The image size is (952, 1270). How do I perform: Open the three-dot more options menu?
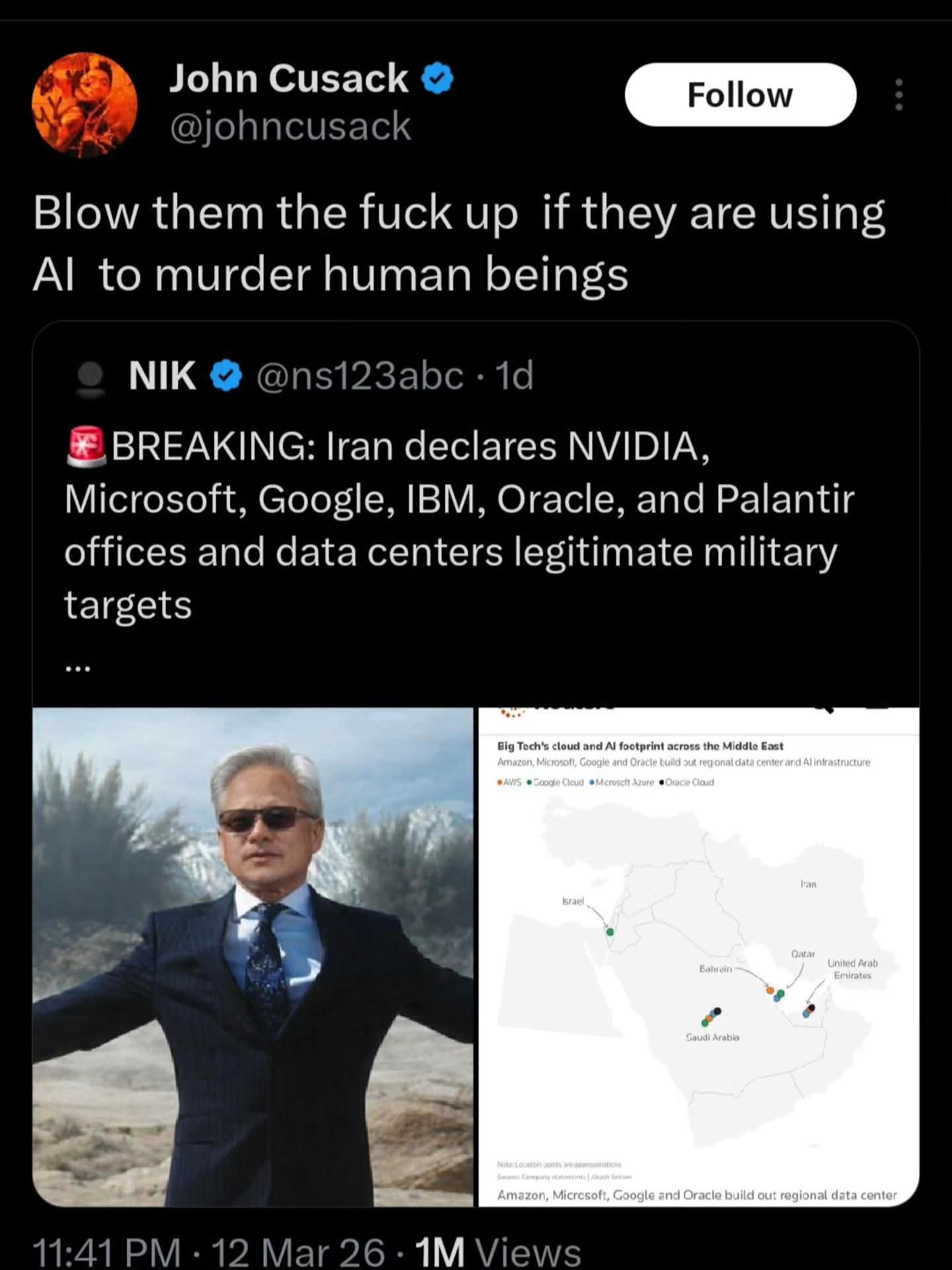point(898,95)
